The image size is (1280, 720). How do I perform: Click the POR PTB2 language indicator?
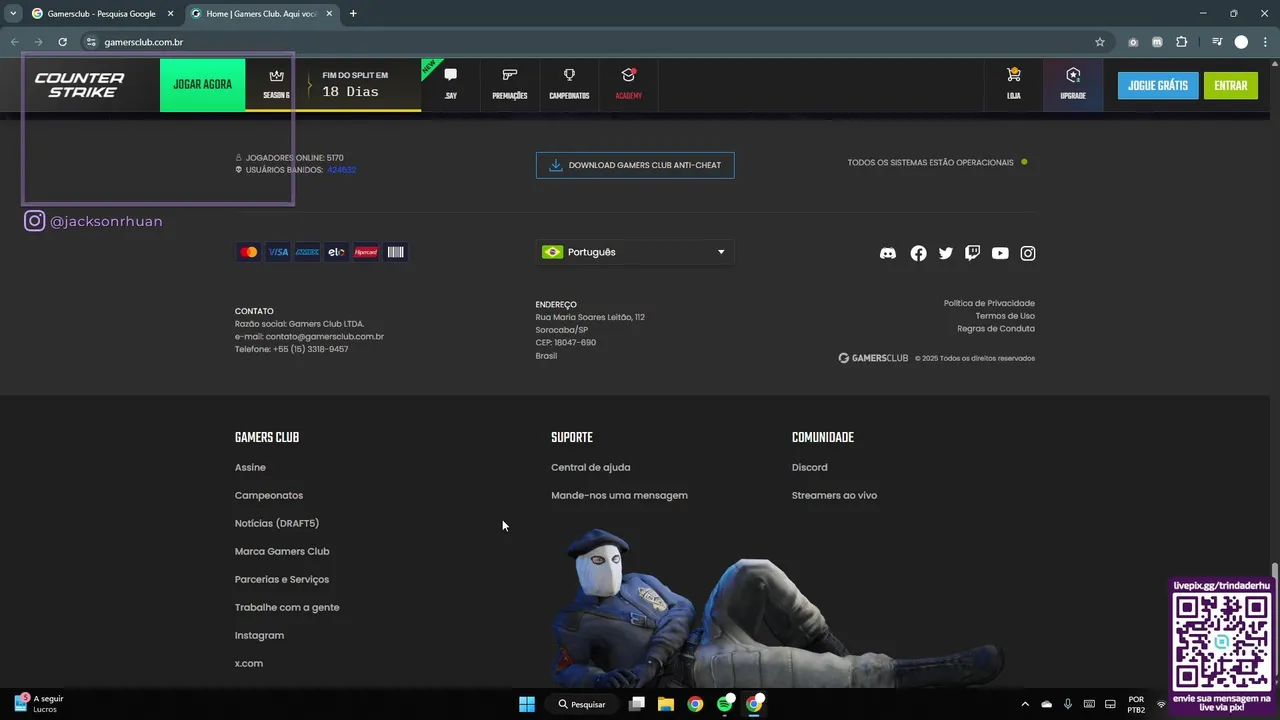tap(1136, 704)
